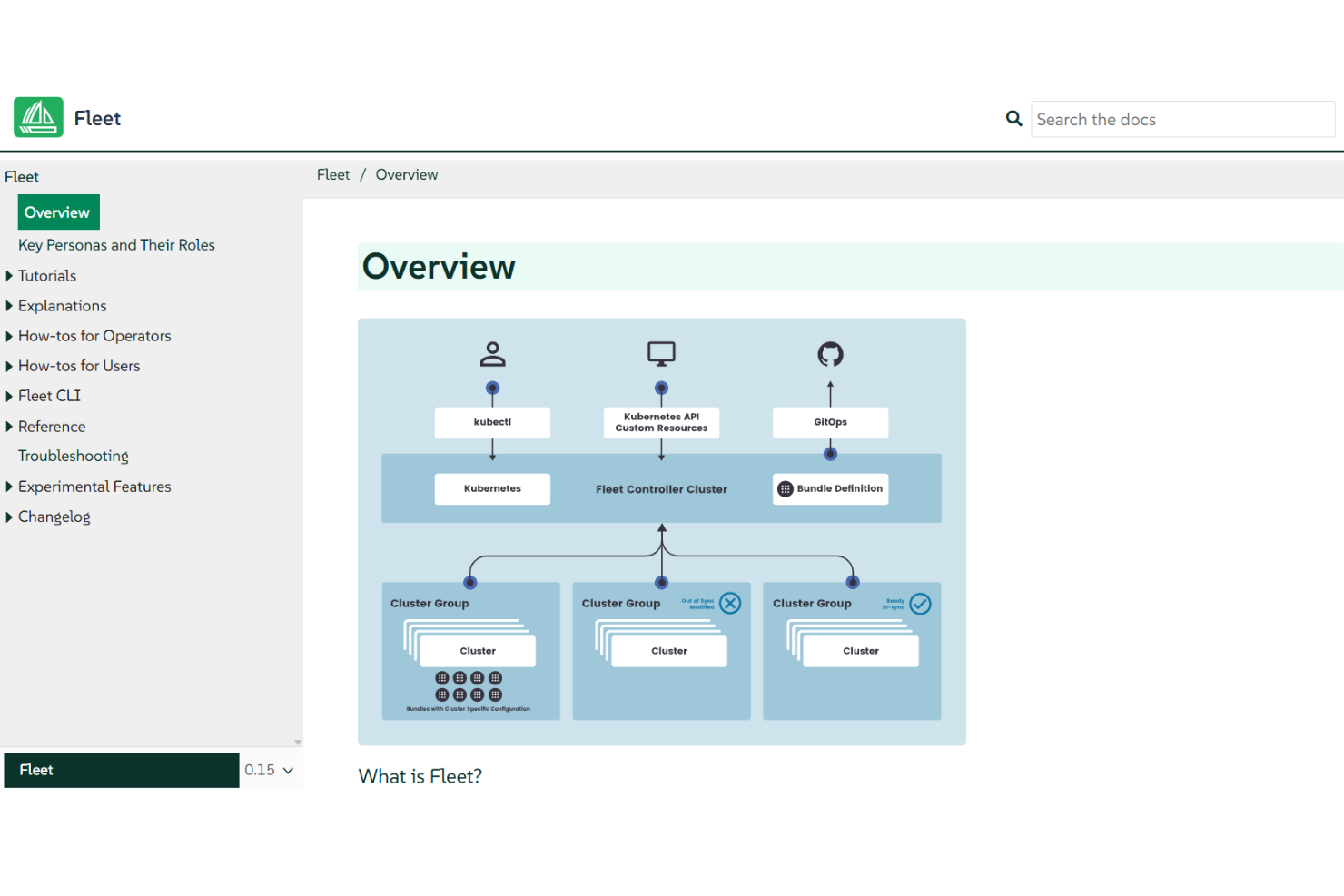
Task: Click the Bundle Definition grid icon
Action: pos(786,489)
